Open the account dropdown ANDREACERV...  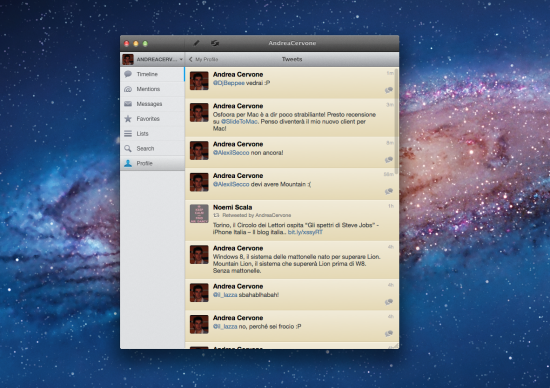[x=160, y=59]
